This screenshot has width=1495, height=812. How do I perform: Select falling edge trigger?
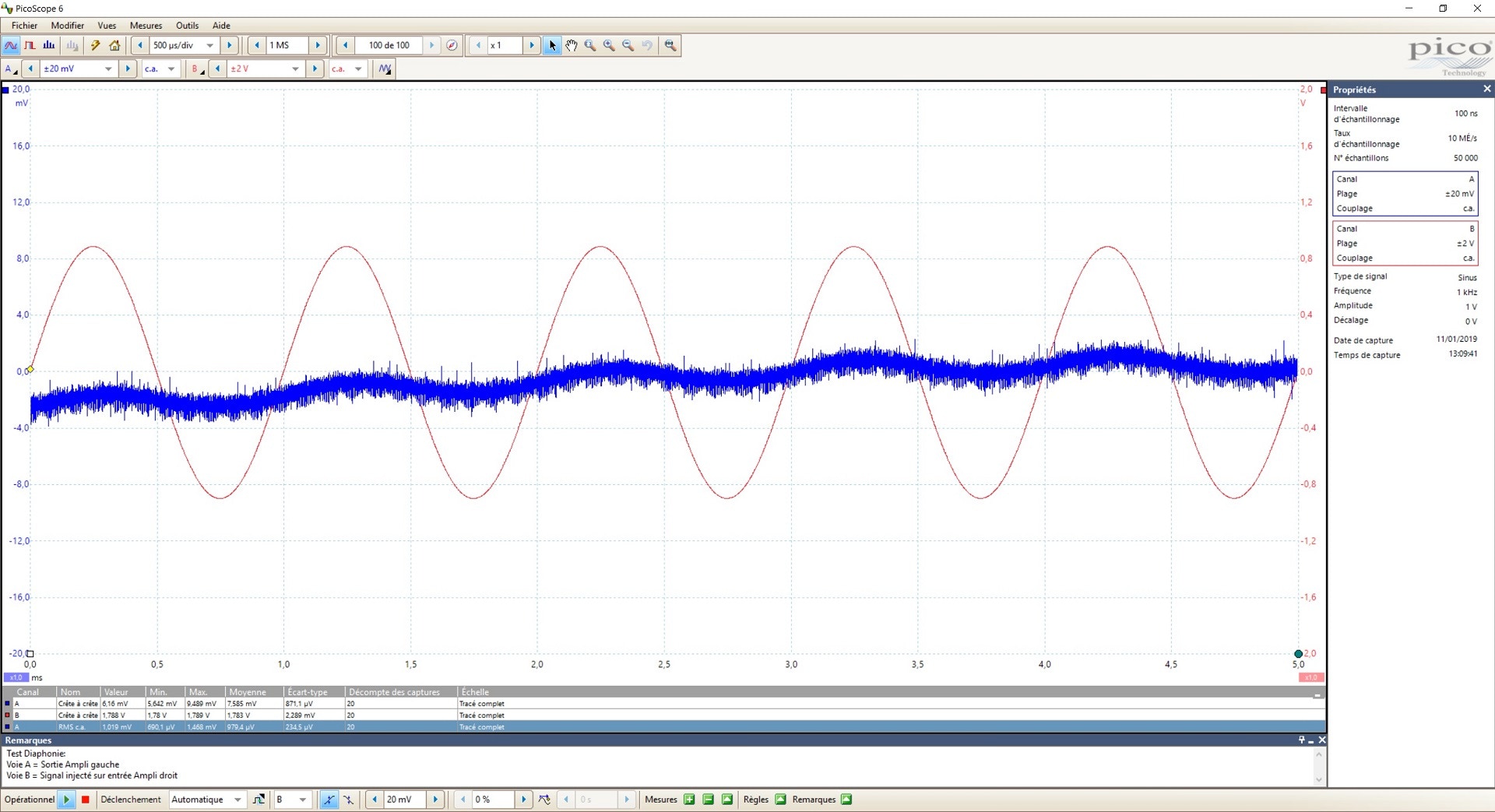point(348,800)
